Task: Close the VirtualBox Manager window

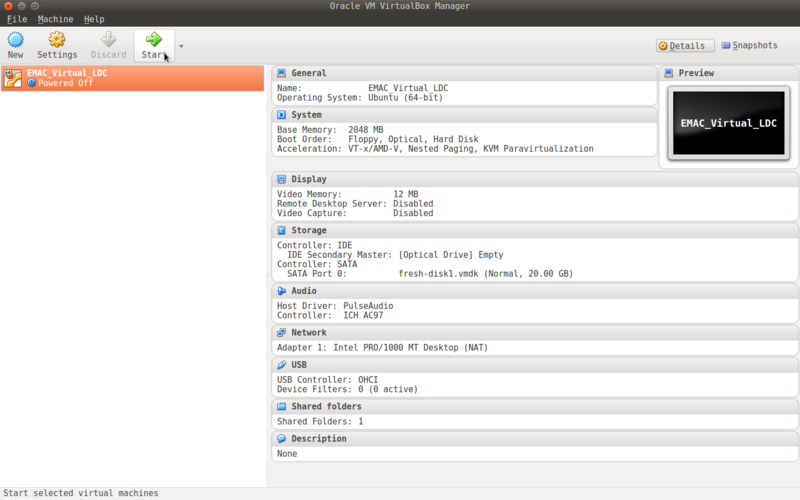Action: click(x=8, y=6)
